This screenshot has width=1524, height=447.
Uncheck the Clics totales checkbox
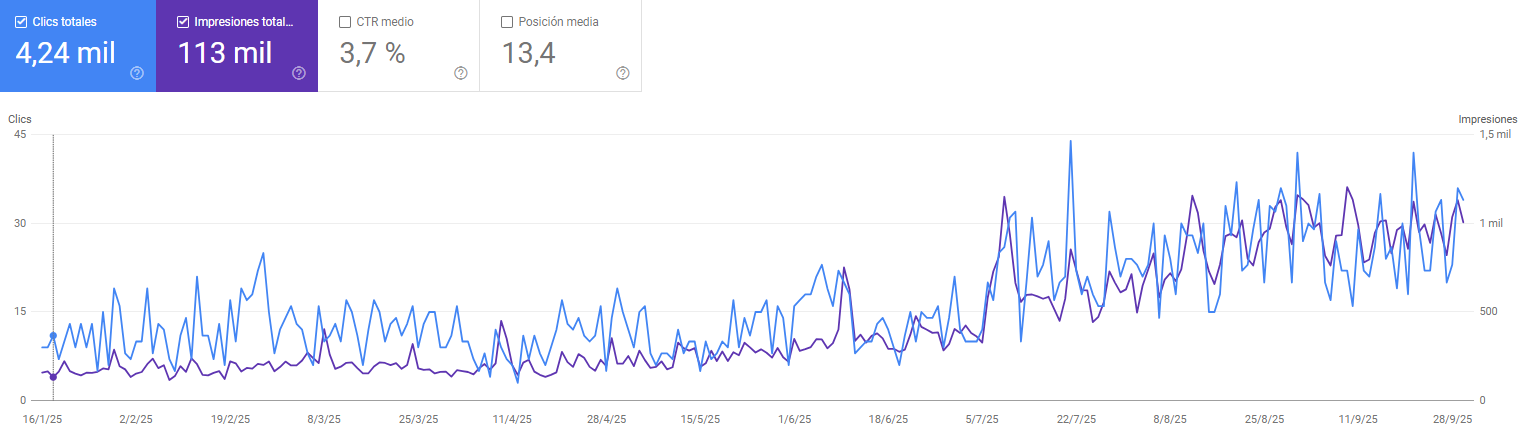pyautogui.click(x=21, y=21)
